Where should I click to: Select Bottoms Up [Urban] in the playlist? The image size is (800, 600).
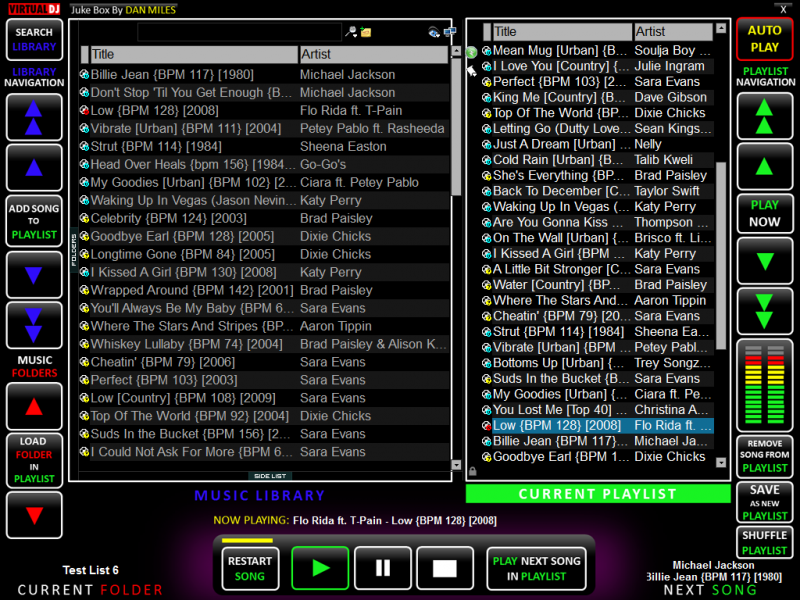(x=597, y=363)
